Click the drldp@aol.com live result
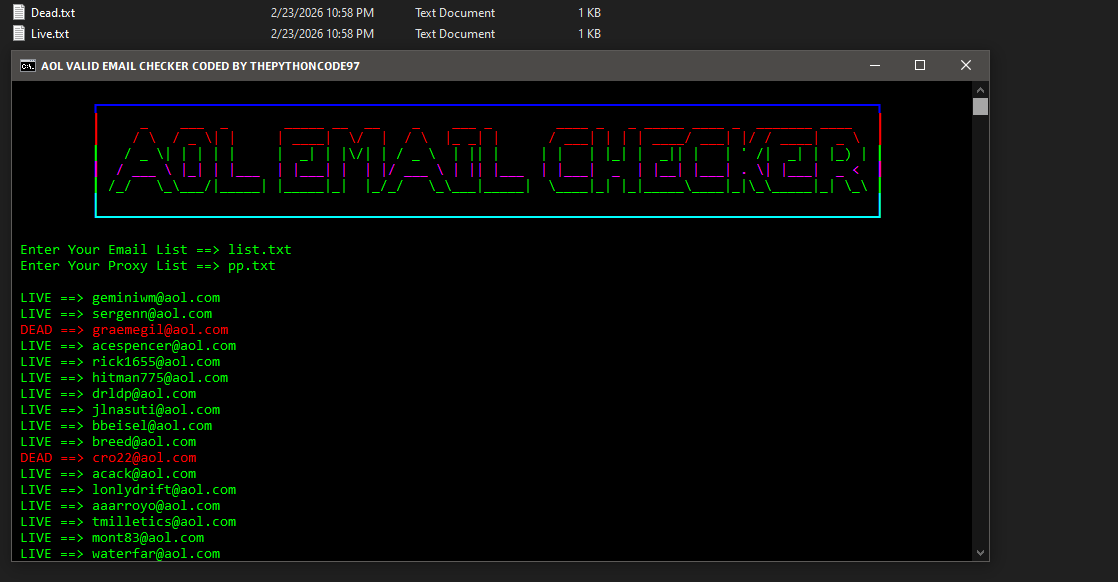The image size is (1118, 582). [144, 394]
